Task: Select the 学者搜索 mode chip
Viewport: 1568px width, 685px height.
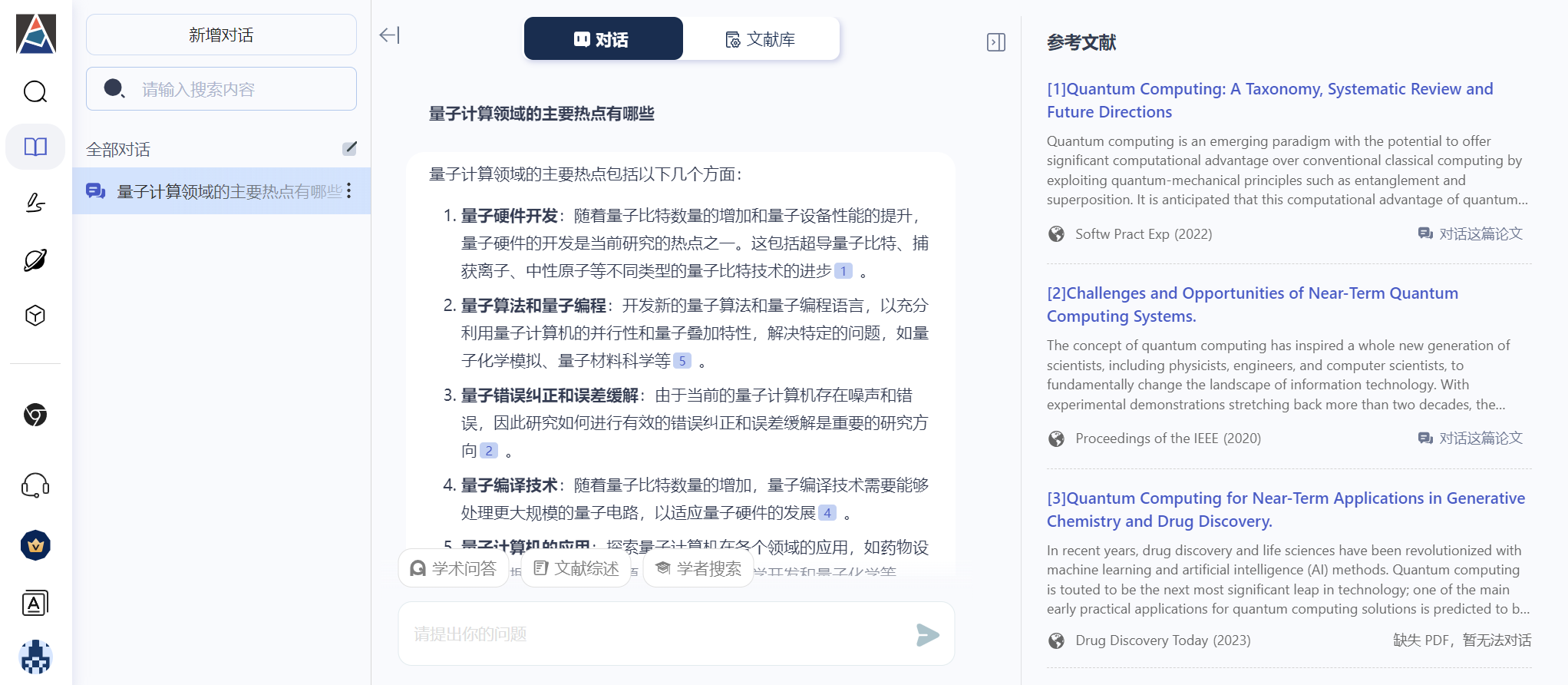Action: pos(698,568)
